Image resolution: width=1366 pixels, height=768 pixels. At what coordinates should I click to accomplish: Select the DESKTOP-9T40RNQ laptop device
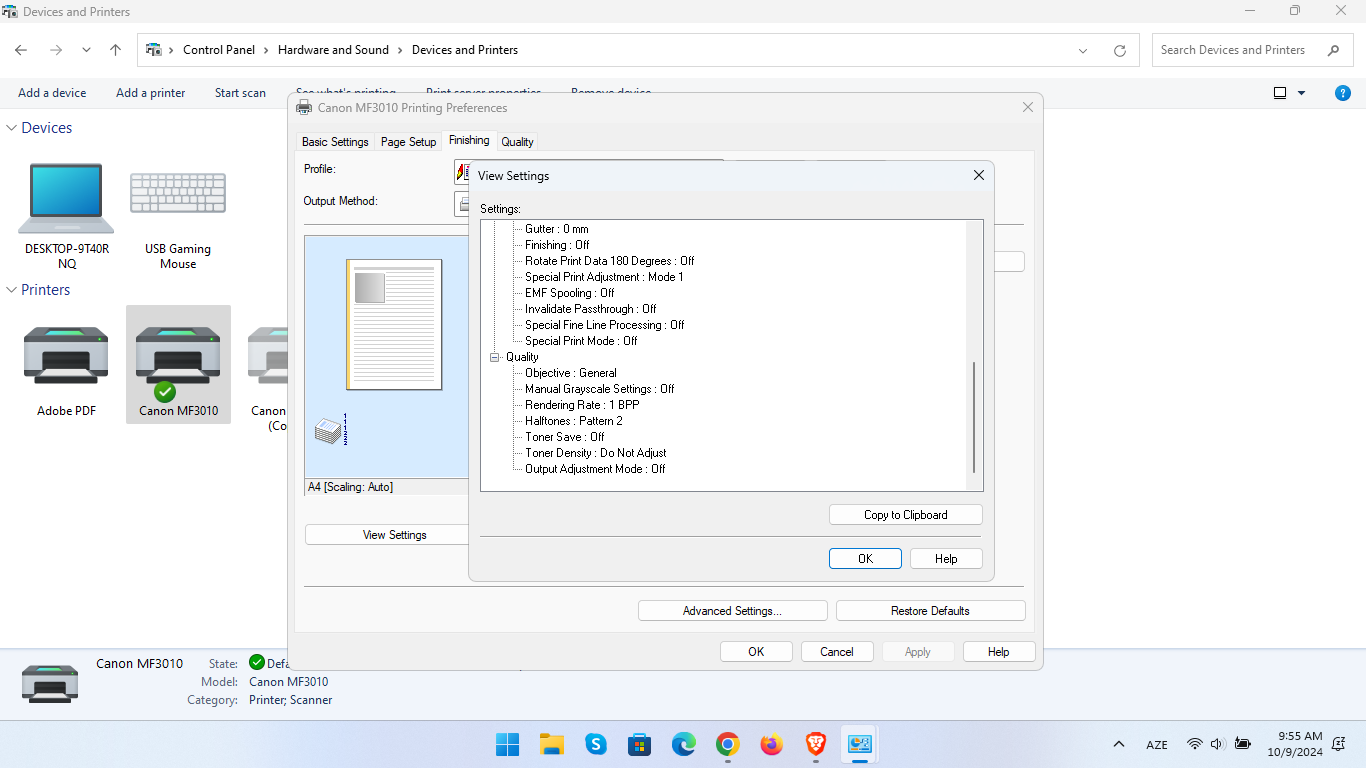tap(67, 216)
